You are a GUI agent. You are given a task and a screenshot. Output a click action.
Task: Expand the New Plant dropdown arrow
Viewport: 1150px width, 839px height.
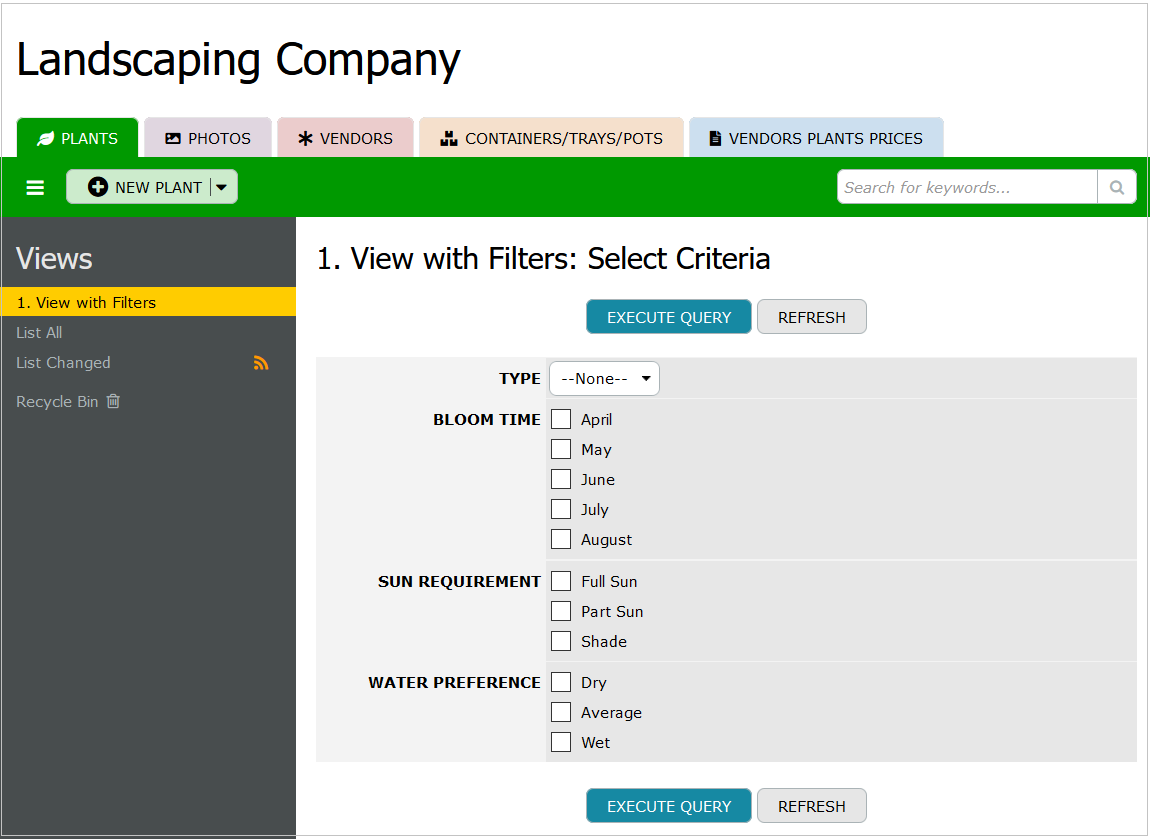coord(222,187)
